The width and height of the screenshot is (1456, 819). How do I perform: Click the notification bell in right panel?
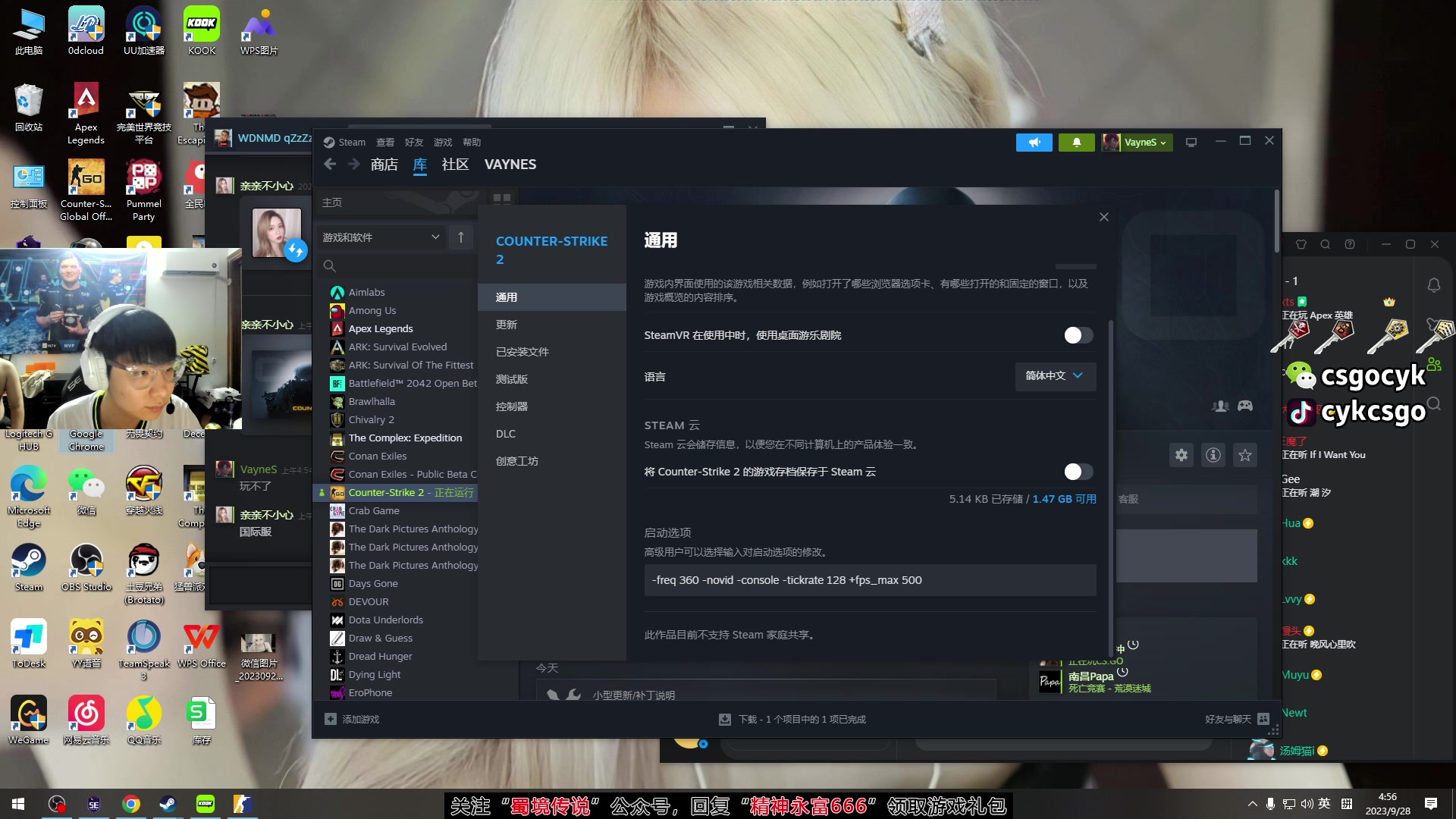point(1434,285)
